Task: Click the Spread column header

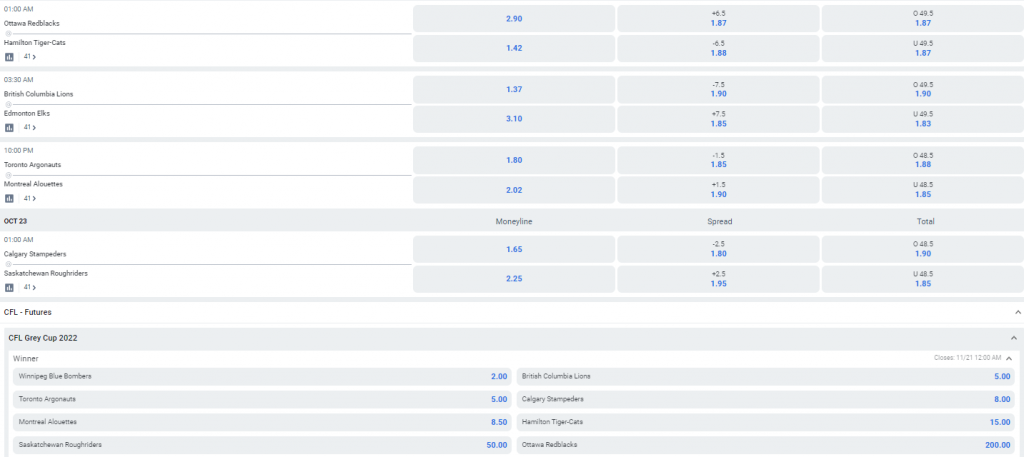Action: pos(720,222)
